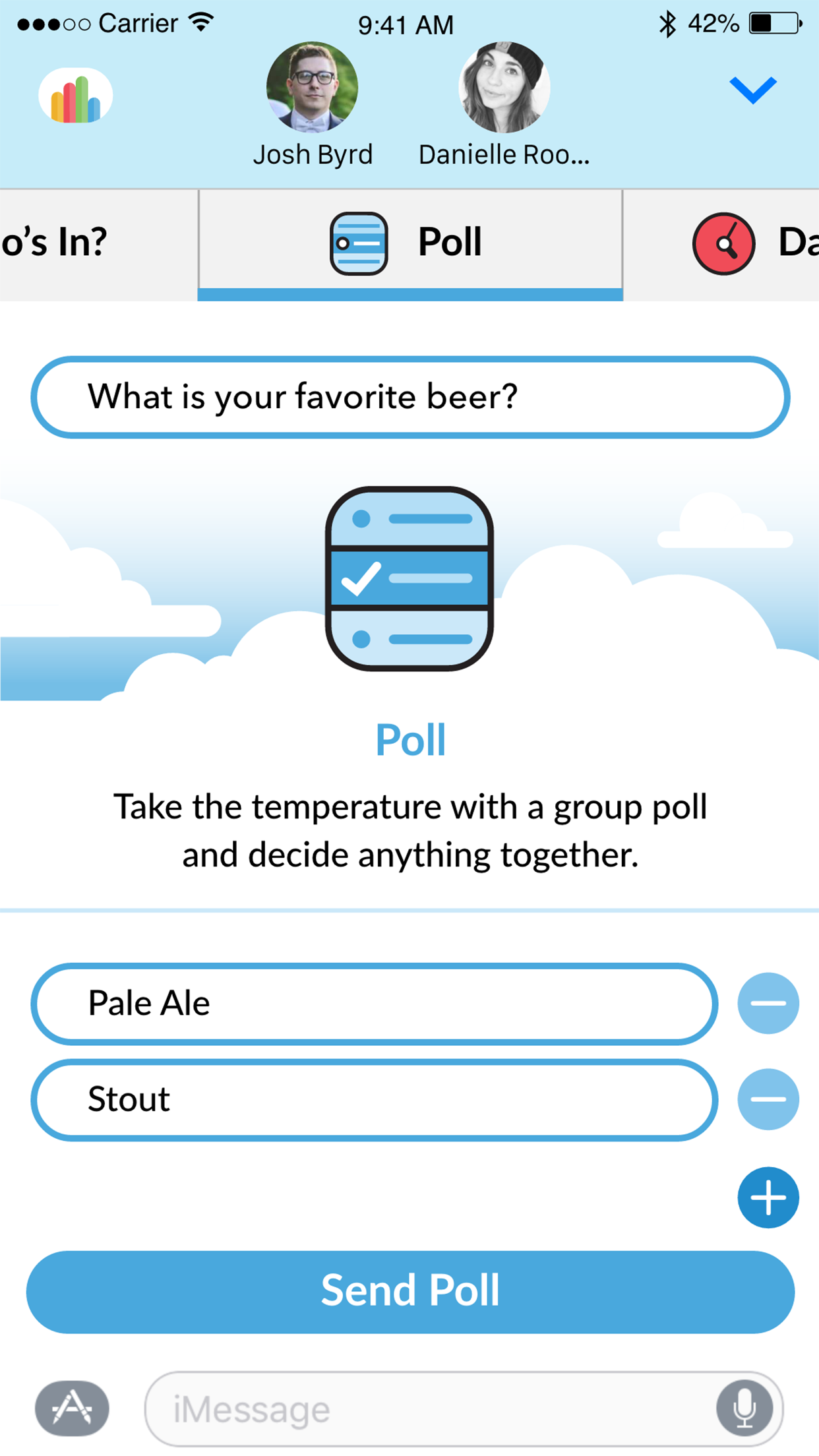Select Danielle's profile photo

point(504,87)
